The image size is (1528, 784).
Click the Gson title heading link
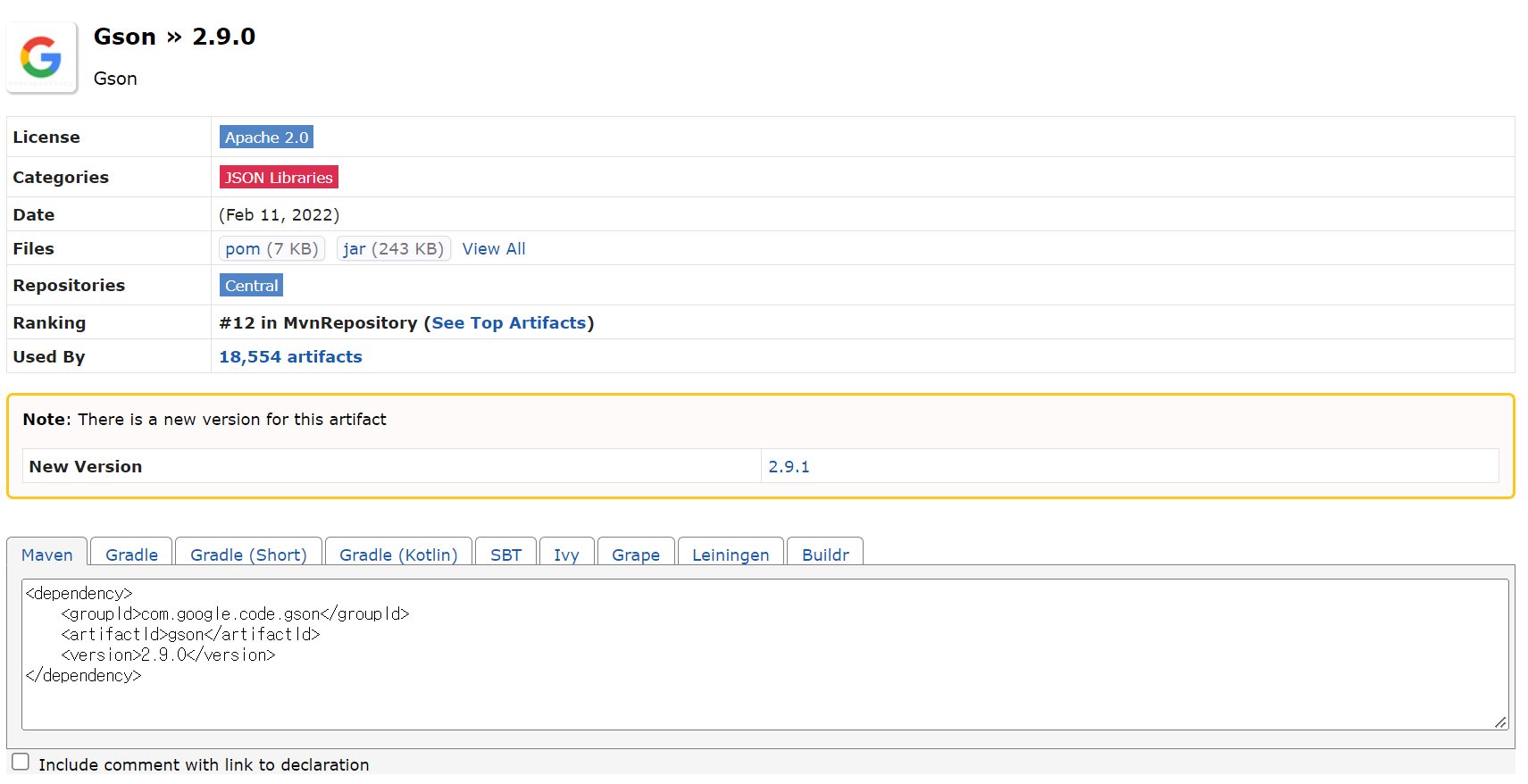point(125,37)
